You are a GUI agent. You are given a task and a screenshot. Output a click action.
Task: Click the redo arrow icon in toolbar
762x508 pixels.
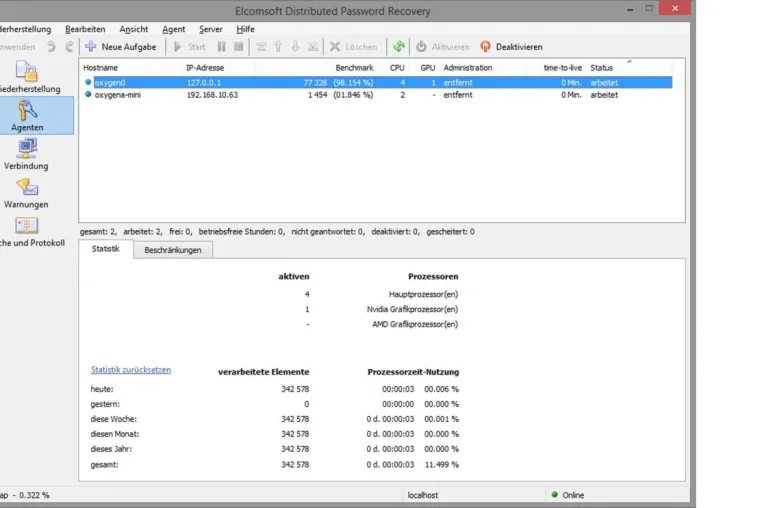[x=69, y=47]
